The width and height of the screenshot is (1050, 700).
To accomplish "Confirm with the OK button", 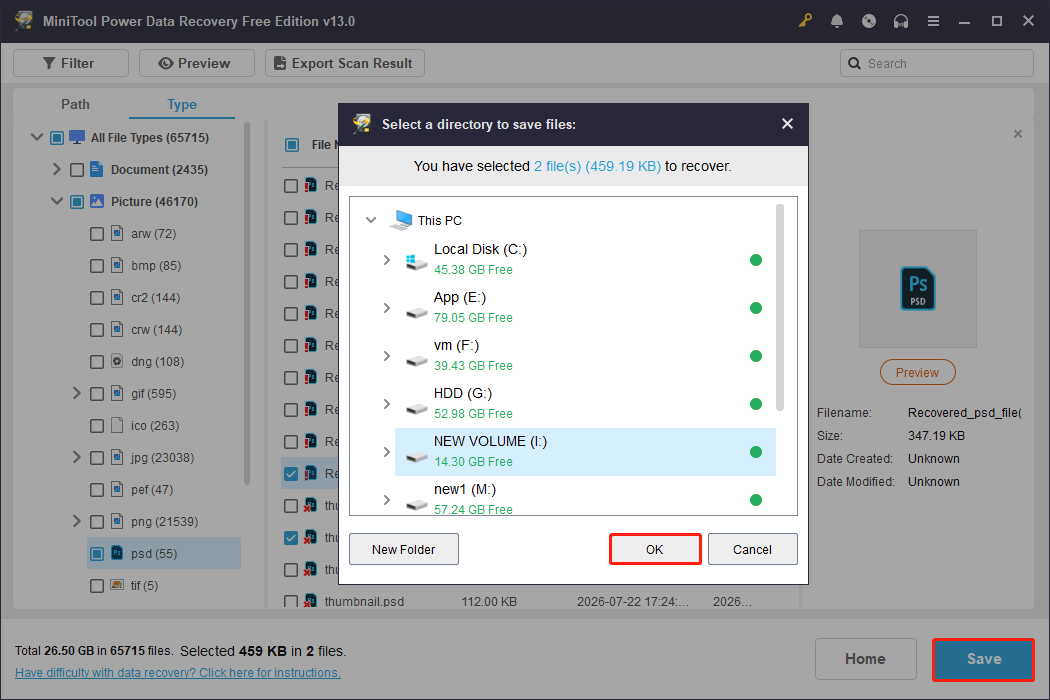I will pos(655,549).
